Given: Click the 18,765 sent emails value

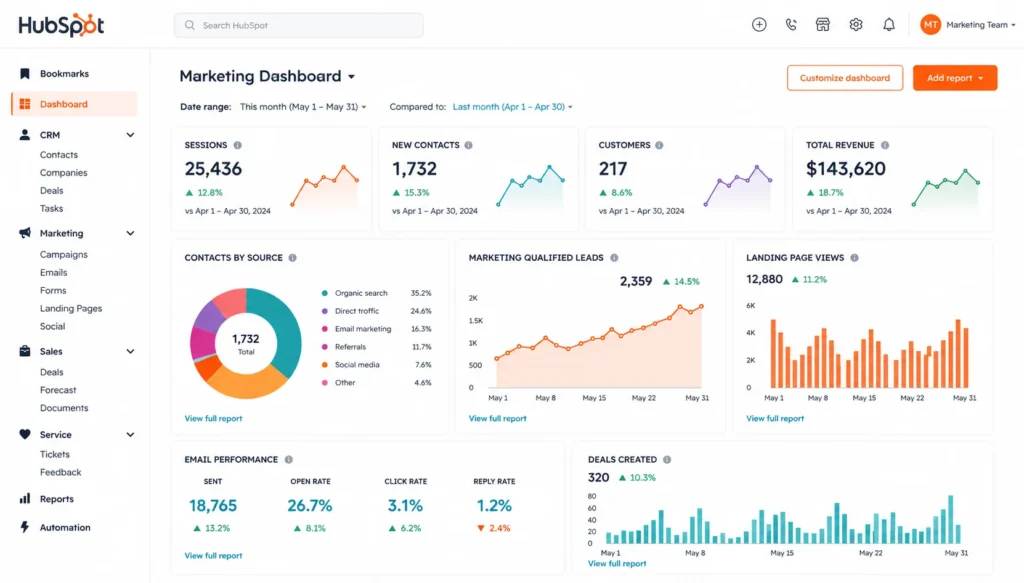Looking at the screenshot, I should coord(213,505).
